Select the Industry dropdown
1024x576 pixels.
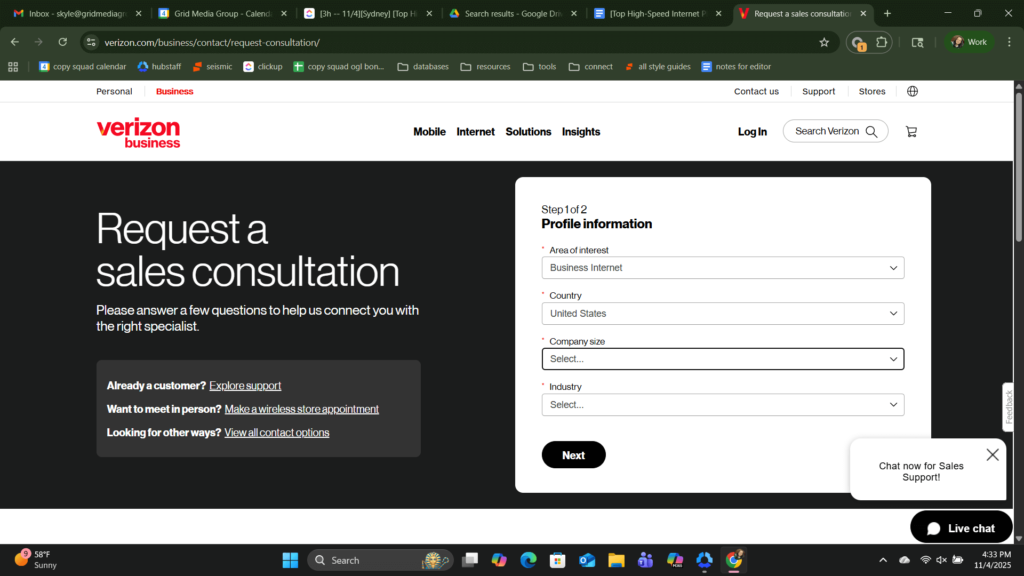[x=722, y=405]
